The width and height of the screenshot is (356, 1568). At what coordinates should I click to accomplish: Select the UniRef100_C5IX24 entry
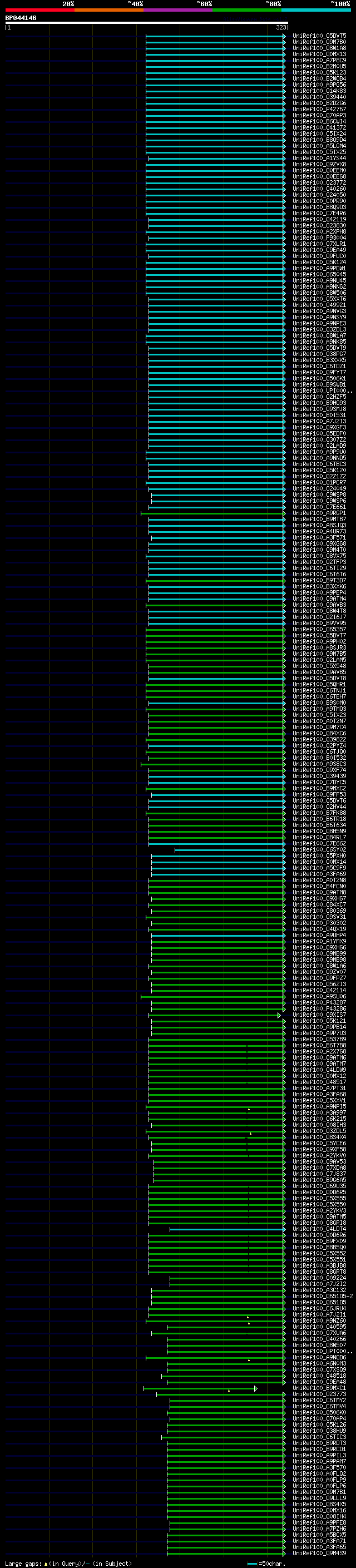pyautogui.click(x=319, y=134)
